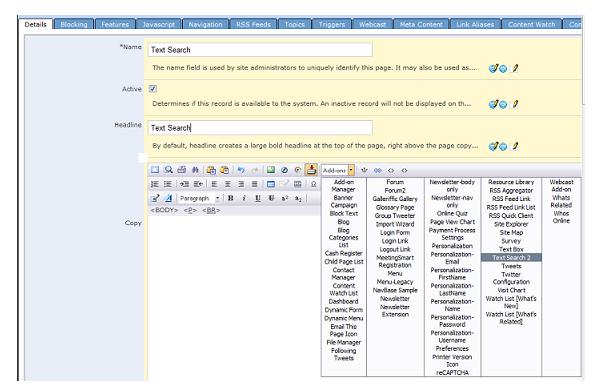This screenshot has height=392, width=607.
Task: Toggle bold formatting
Action: (x=230, y=198)
